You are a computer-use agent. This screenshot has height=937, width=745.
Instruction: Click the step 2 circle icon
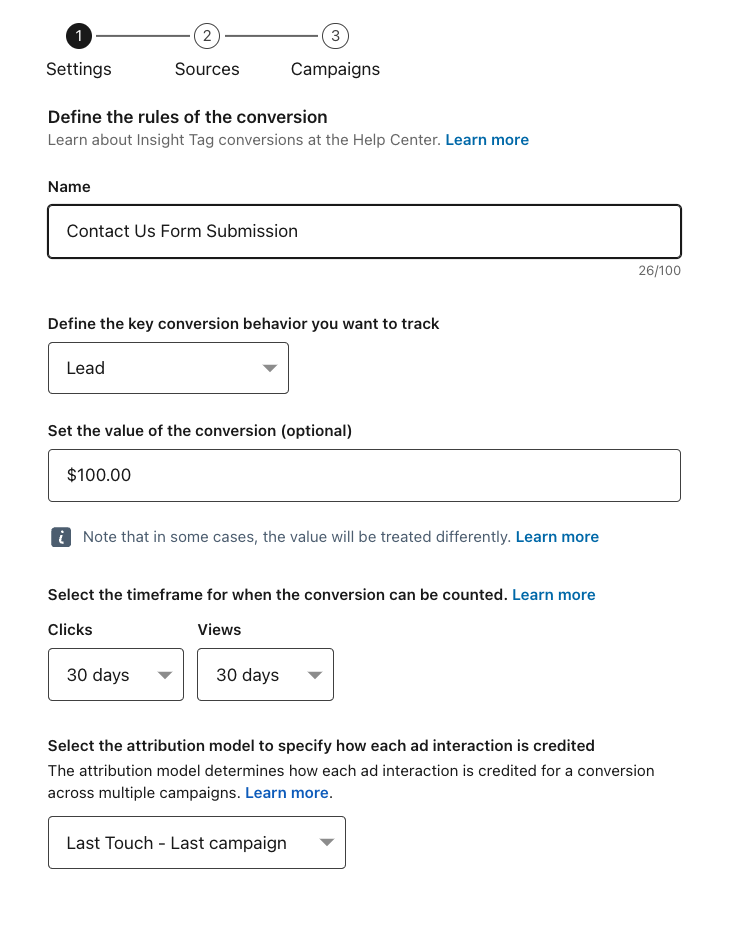[x=207, y=37]
